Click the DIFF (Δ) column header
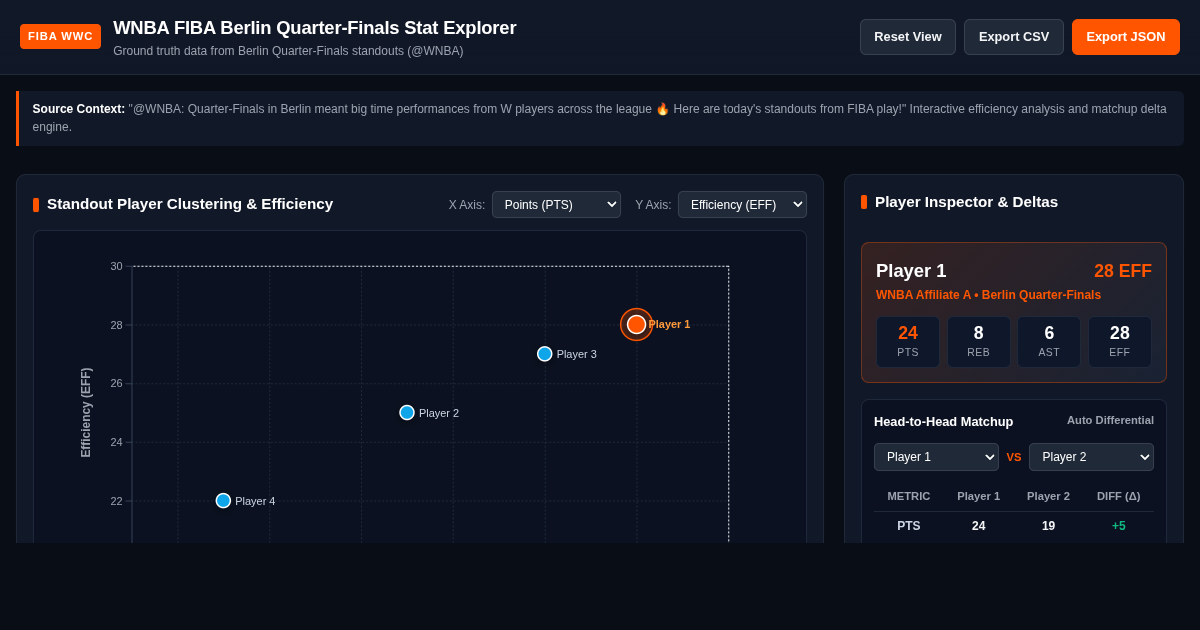The width and height of the screenshot is (1200, 630). [x=1119, y=496]
